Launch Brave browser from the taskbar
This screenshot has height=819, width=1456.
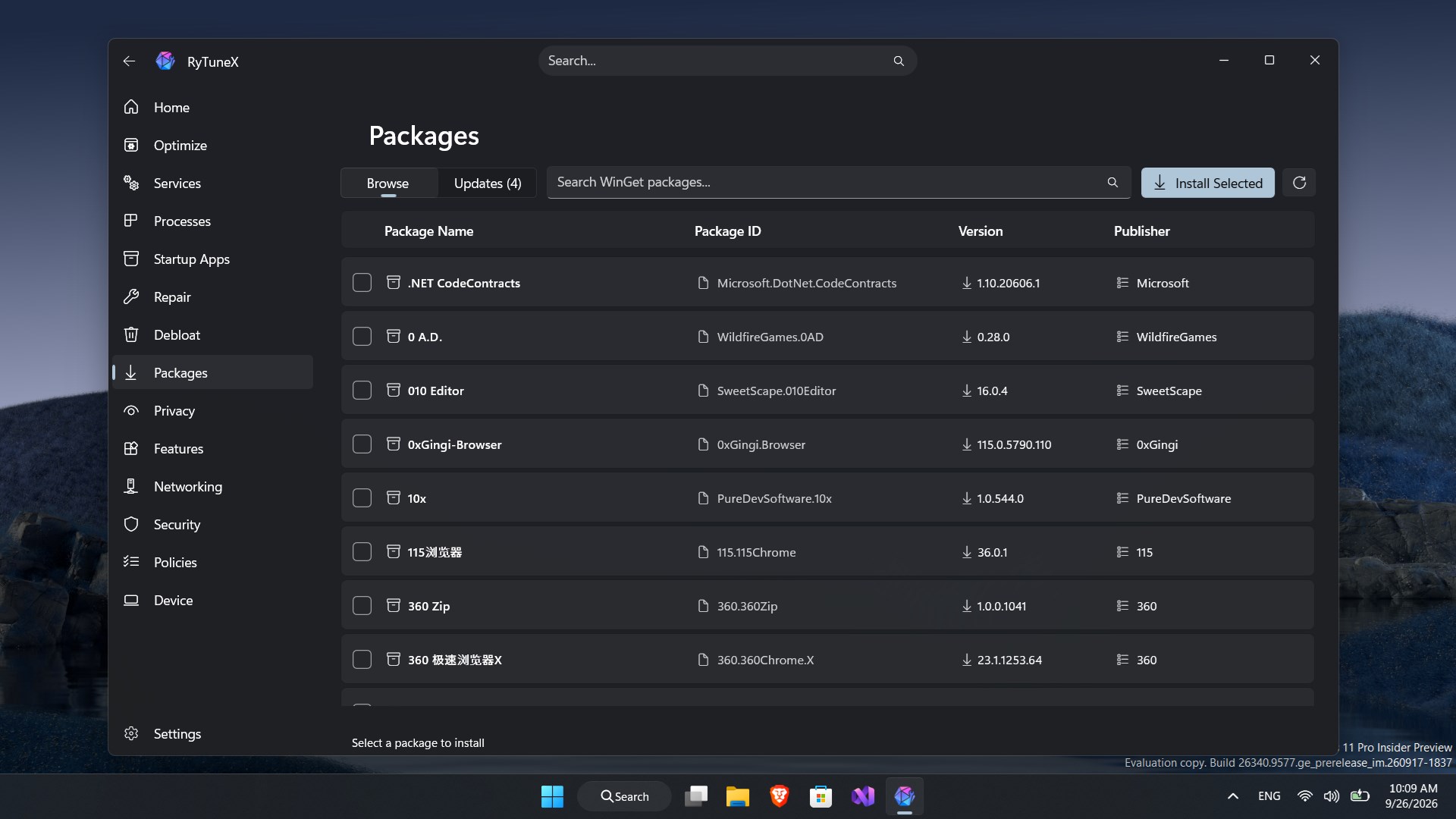(x=779, y=796)
